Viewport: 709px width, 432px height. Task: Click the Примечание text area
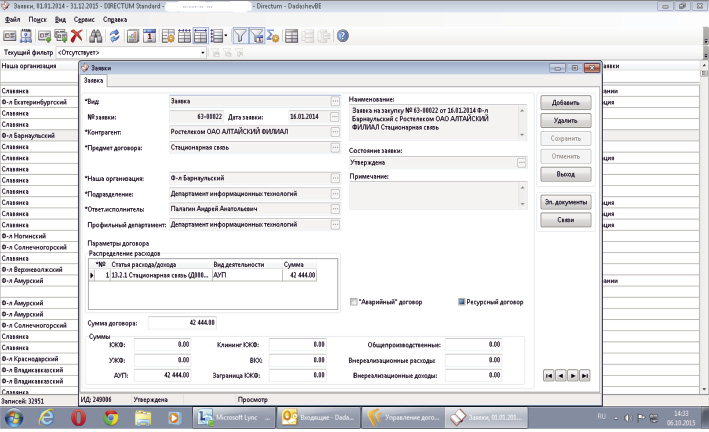(438, 196)
